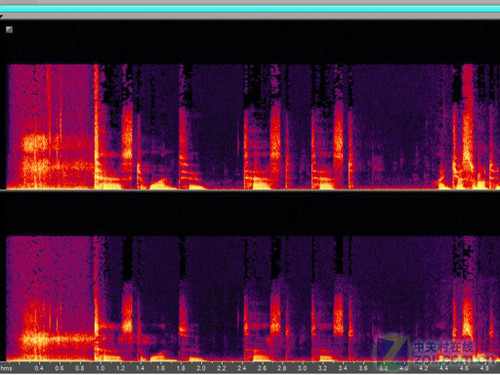Screen dimensions: 500x375
Task: Click the "hms" time format label
Action: (x=6, y=368)
